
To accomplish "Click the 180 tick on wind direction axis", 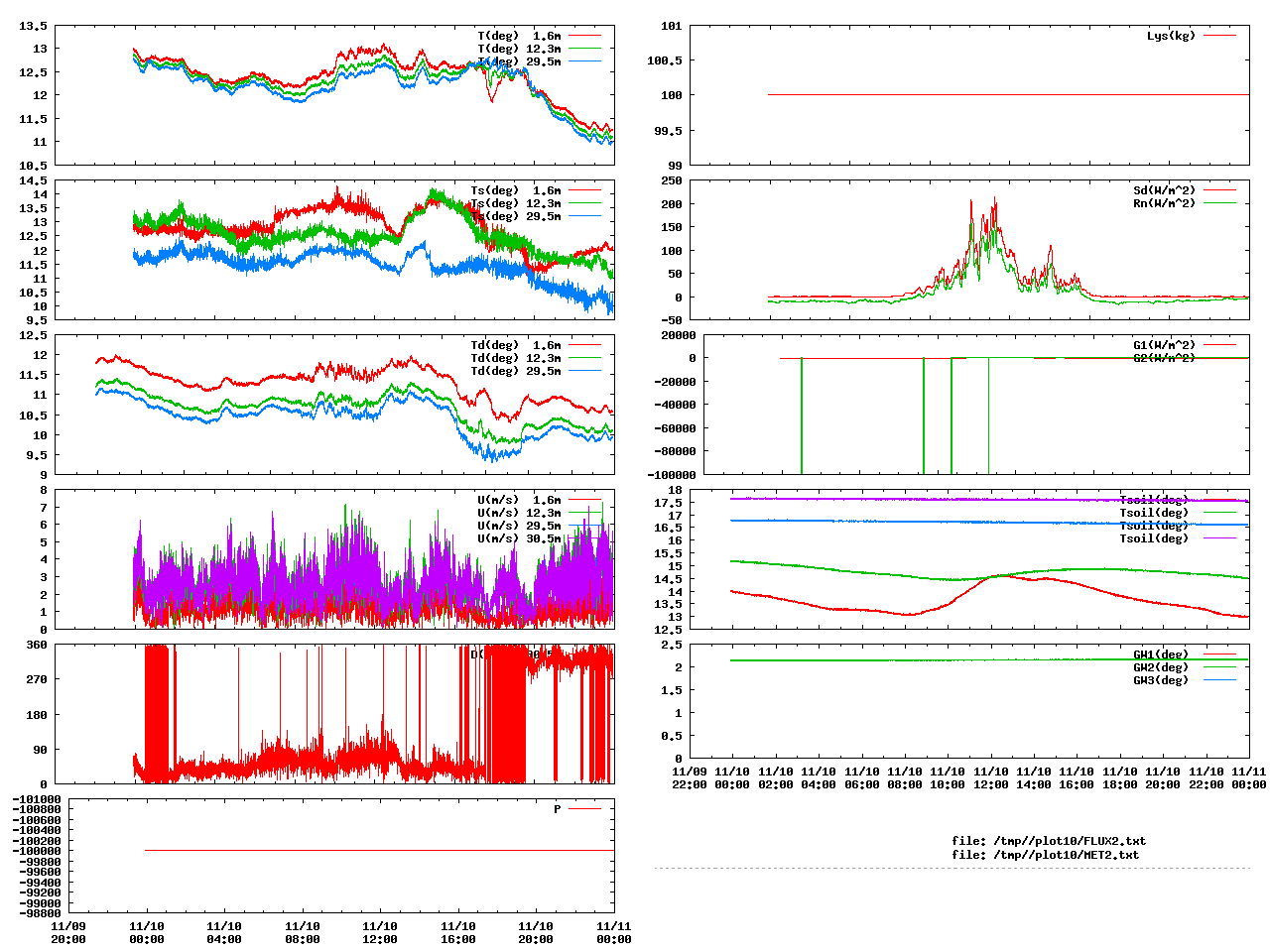I will [x=37, y=714].
